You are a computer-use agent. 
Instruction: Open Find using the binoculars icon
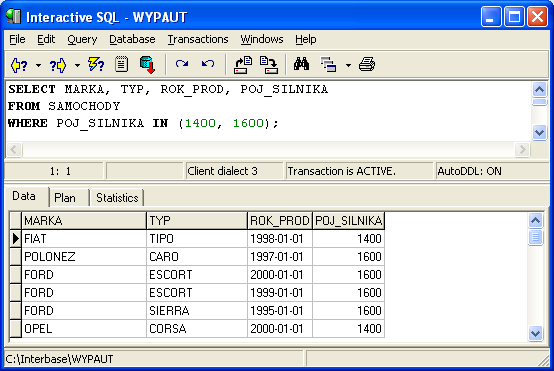[301, 64]
